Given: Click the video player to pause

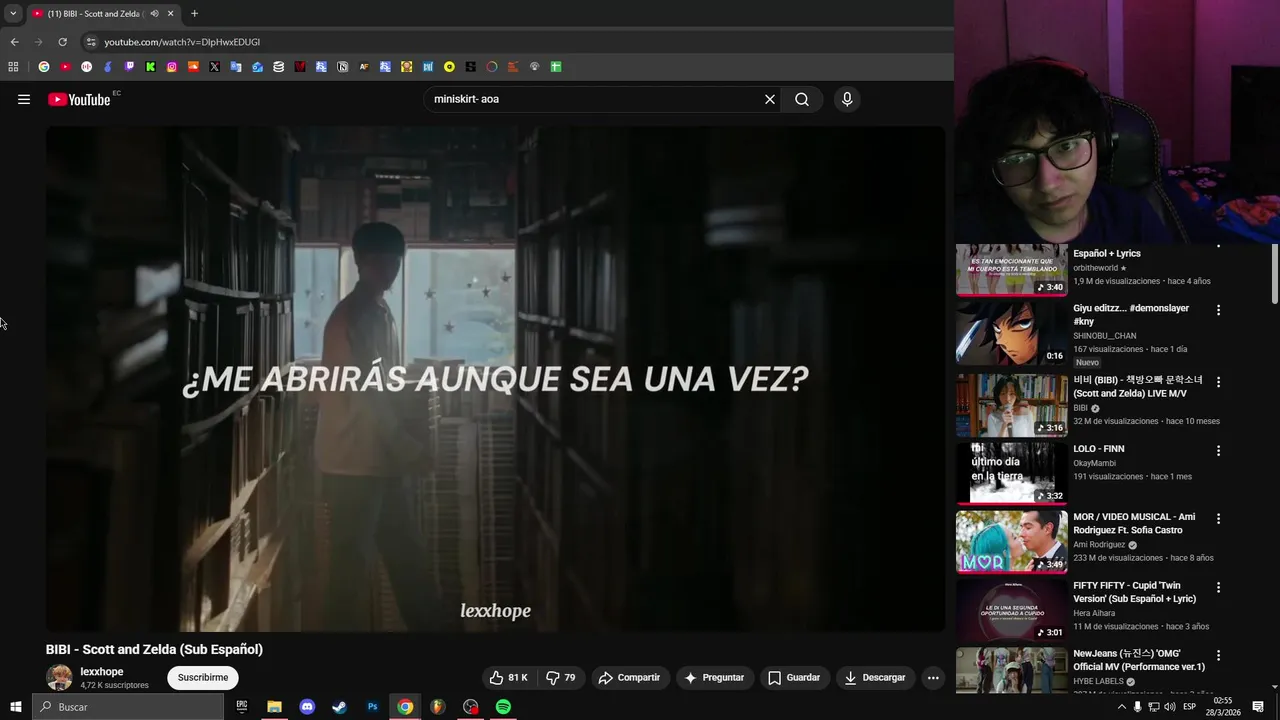Looking at the screenshot, I should 495,378.
